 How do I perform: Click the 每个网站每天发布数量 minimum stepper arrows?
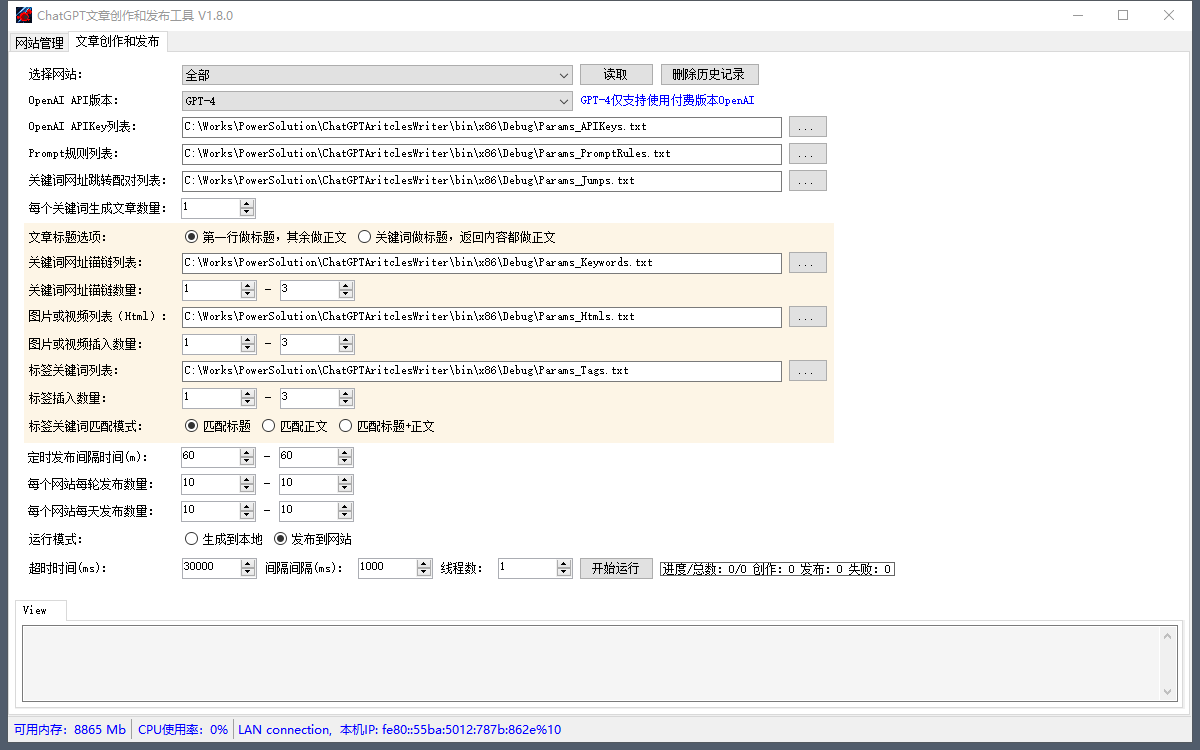247,511
